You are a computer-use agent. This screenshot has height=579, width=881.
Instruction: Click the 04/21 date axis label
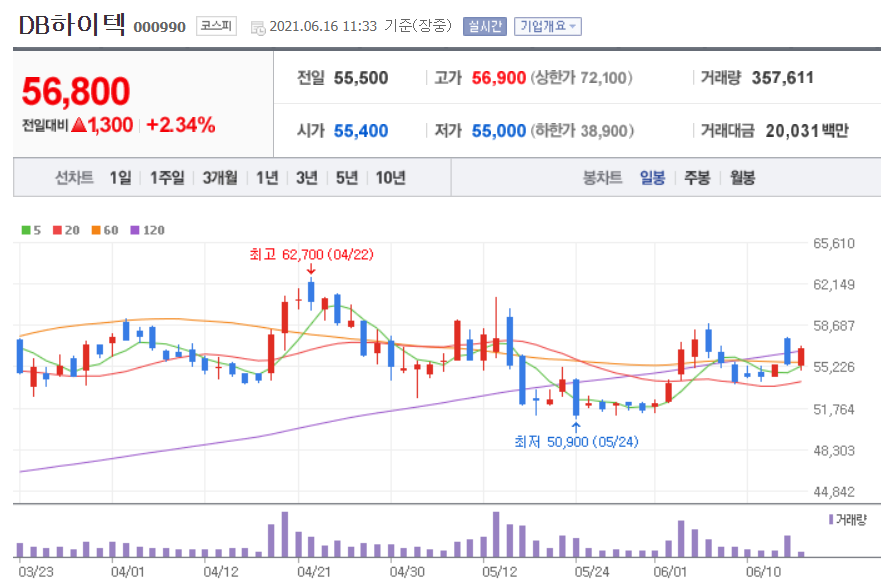coord(314,572)
